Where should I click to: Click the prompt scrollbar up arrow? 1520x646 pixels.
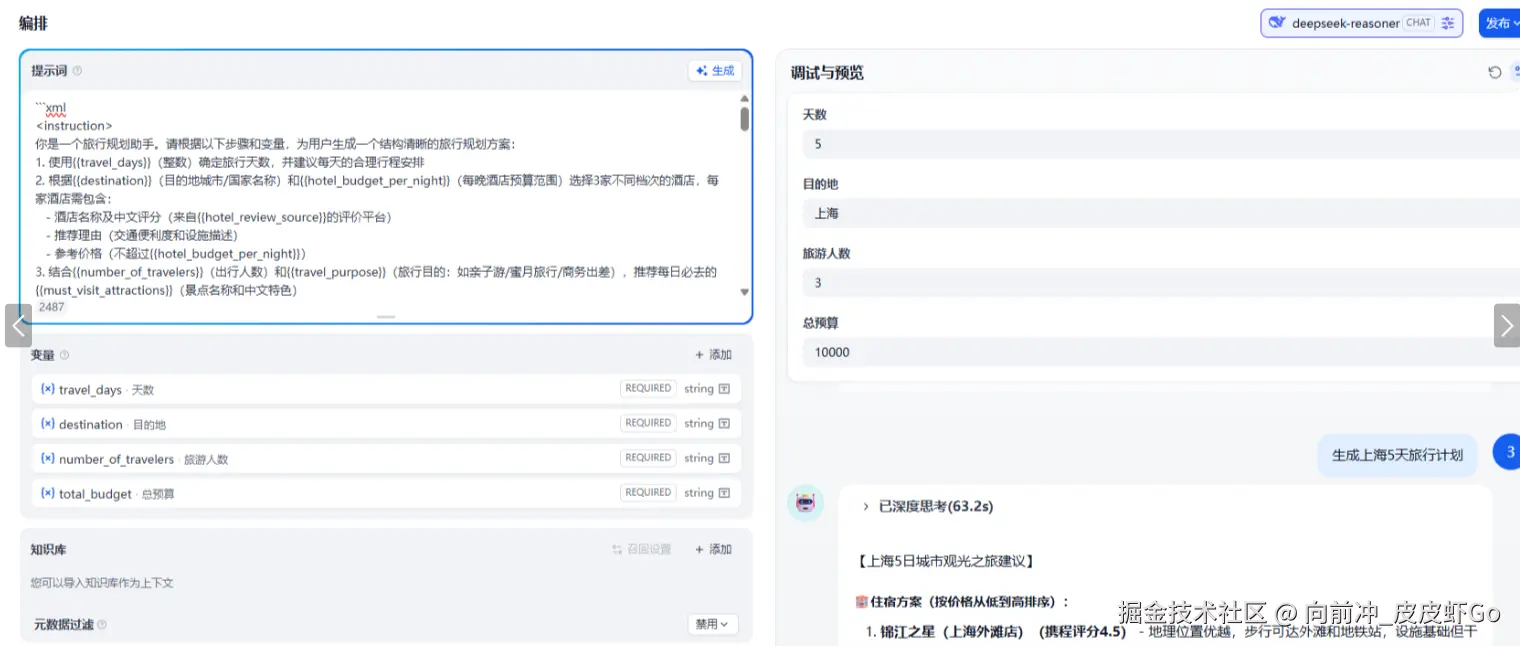(744, 98)
